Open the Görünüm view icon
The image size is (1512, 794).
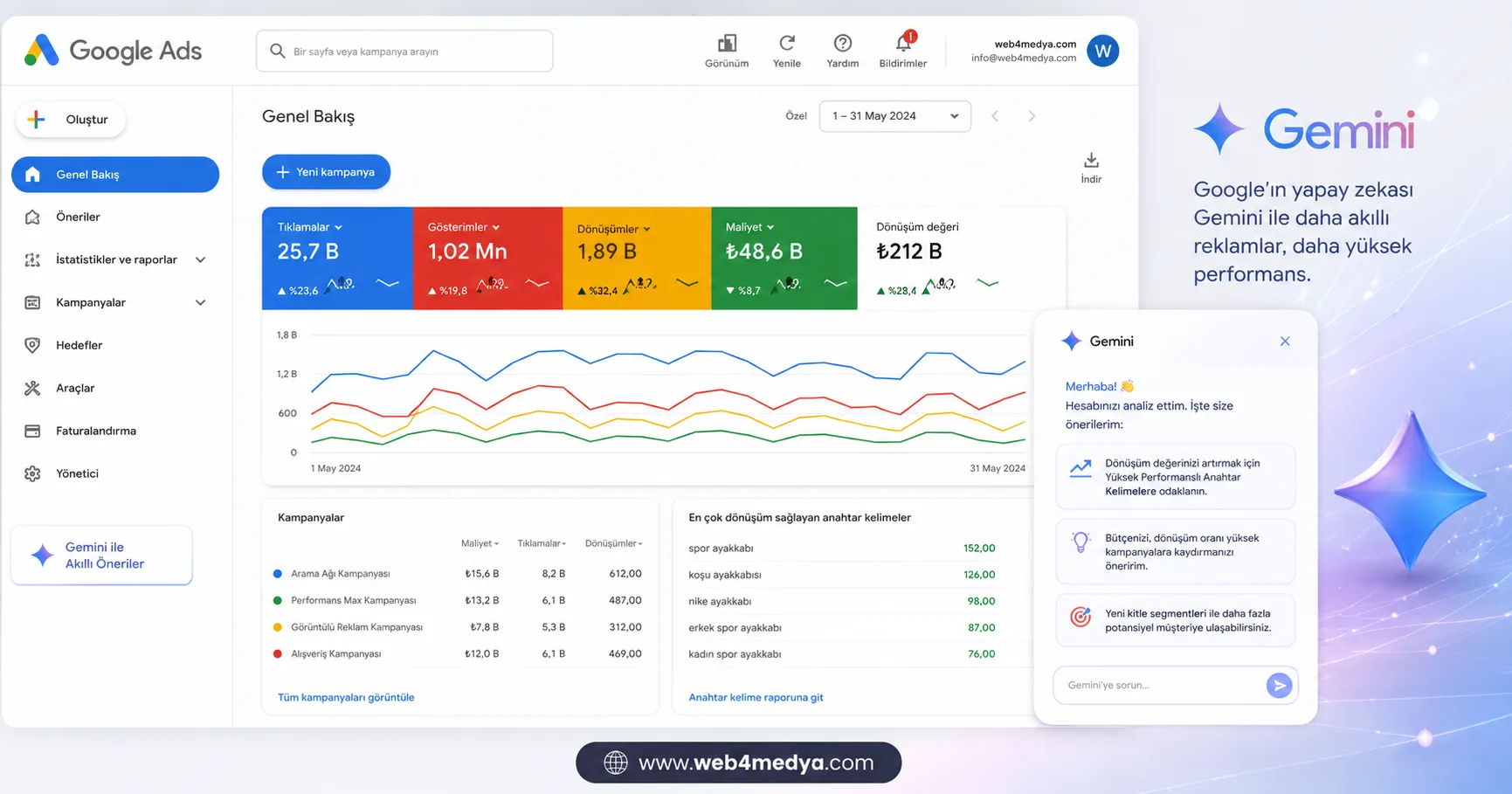coord(727,43)
